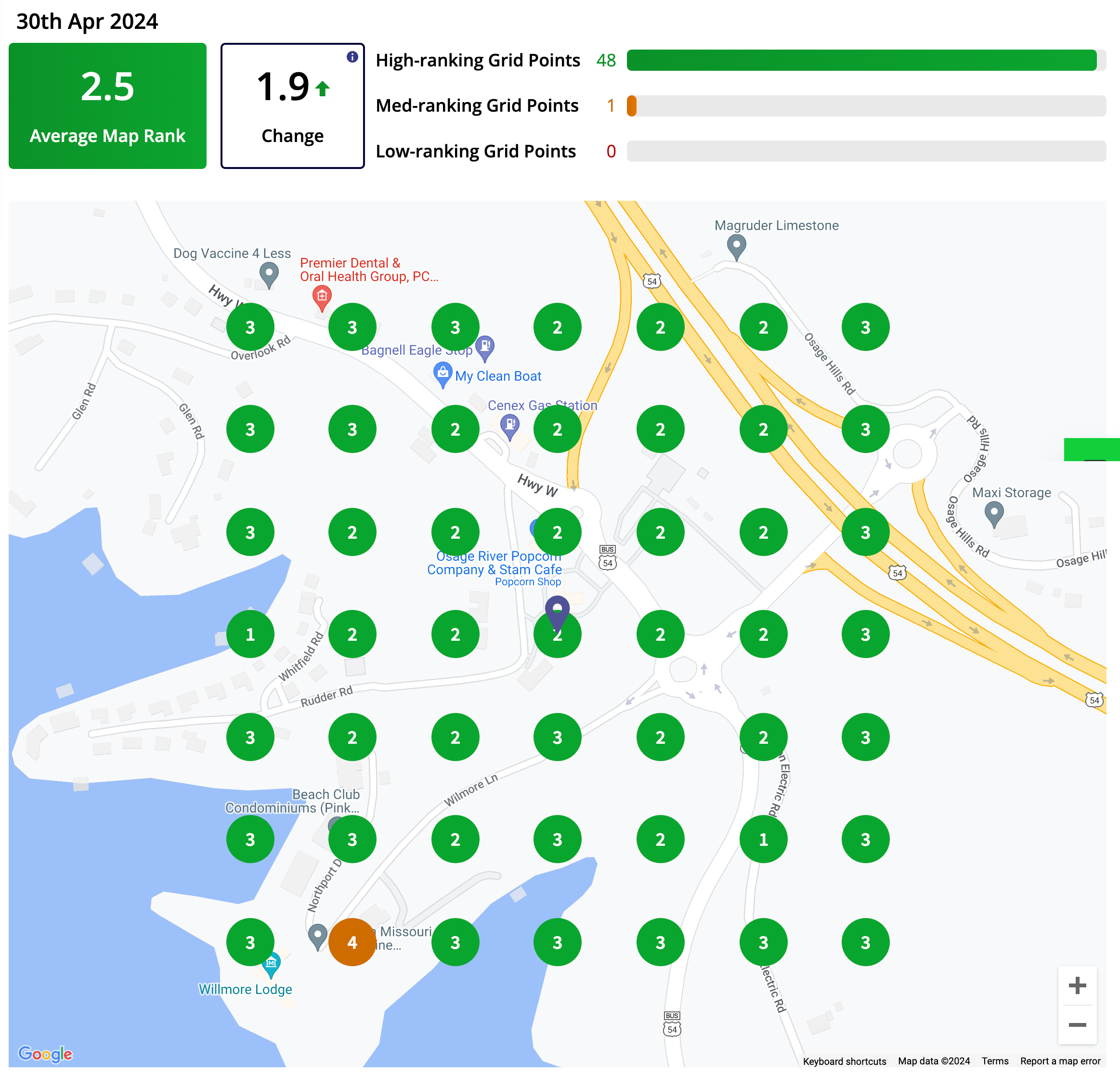Open the map Terms link
The image size is (1120, 1087).
(x=995, y=1061)
